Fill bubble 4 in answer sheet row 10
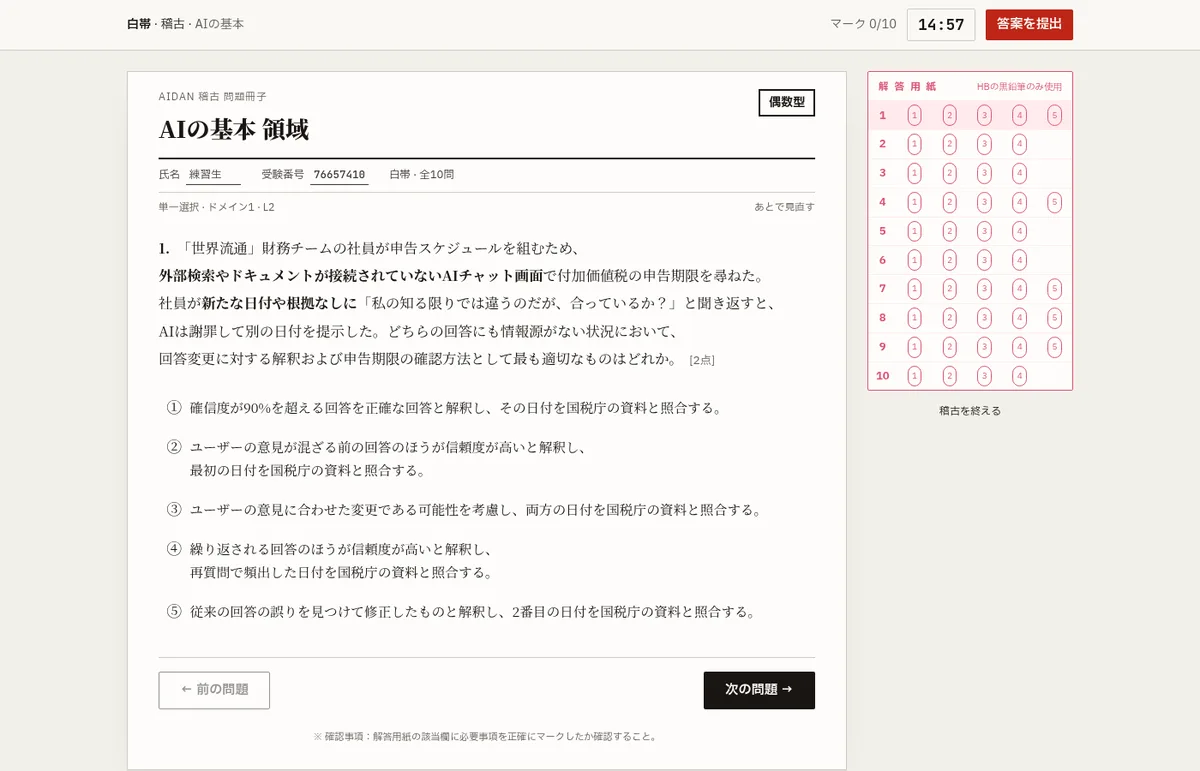The width and height of the screenshot is (1200, 771). [x=1019, y=376]
